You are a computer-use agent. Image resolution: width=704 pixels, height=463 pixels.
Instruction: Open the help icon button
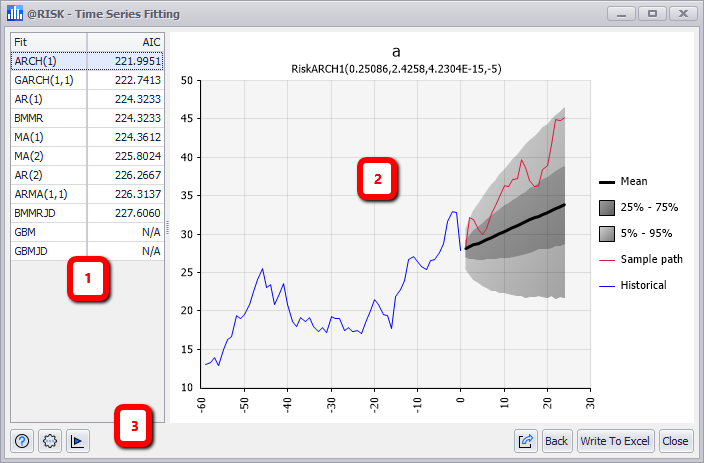22,440
